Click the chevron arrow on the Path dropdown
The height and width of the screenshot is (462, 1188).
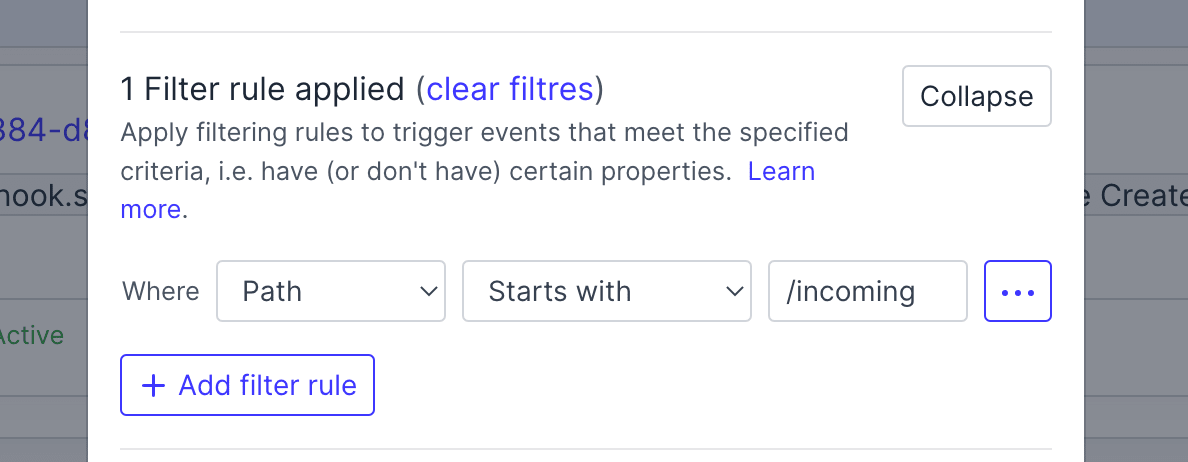(429, 291)
